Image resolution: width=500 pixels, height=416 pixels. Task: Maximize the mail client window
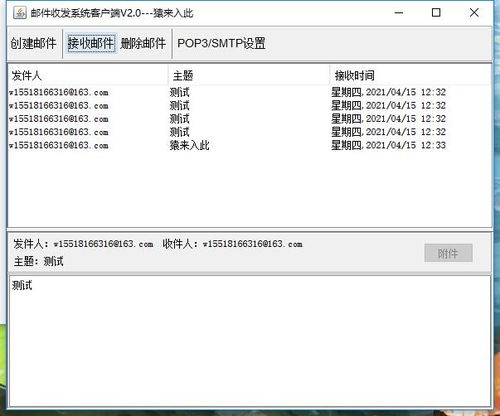coord(436,13)
